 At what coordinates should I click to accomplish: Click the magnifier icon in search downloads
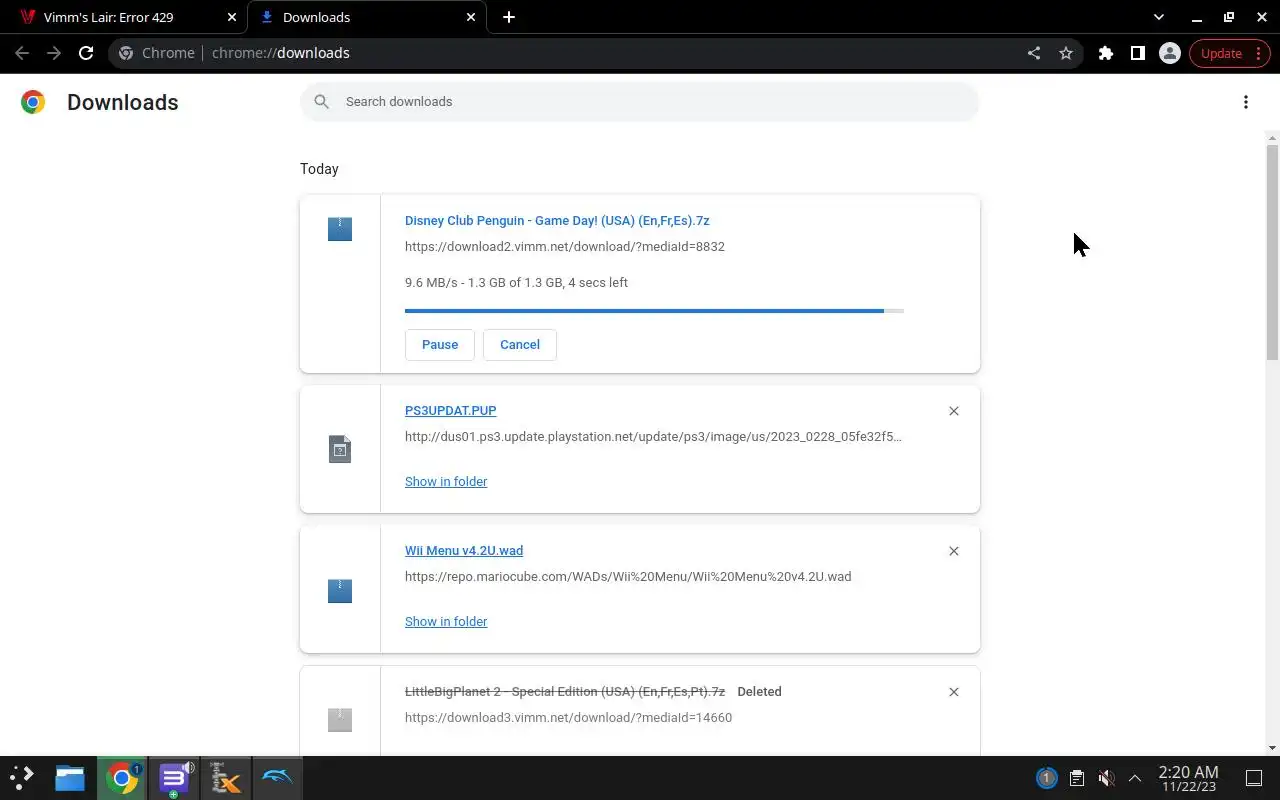[321, 102]
